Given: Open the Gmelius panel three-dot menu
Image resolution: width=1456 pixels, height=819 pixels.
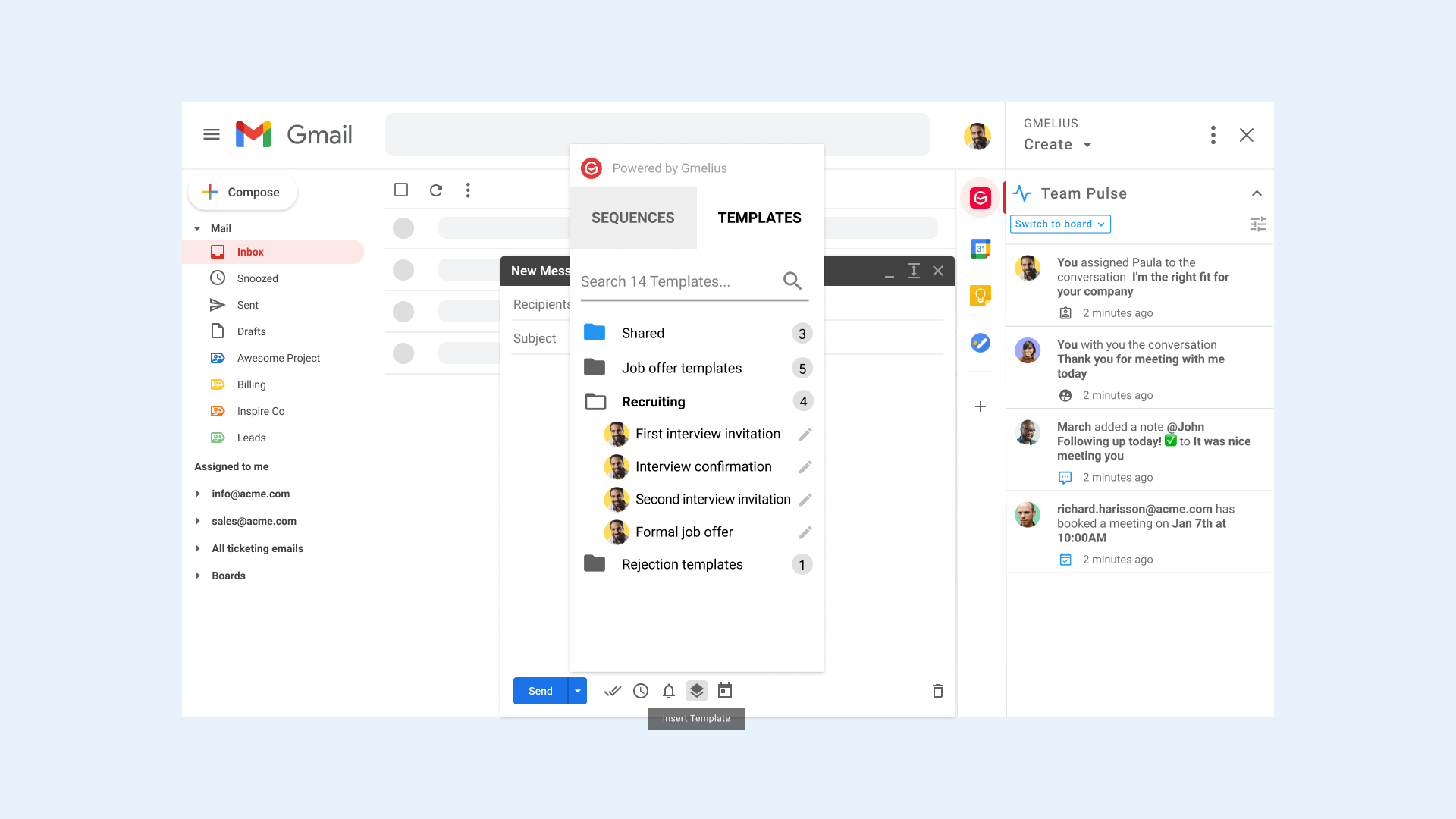Looking at the screenshot, I should coord(1213,135).
